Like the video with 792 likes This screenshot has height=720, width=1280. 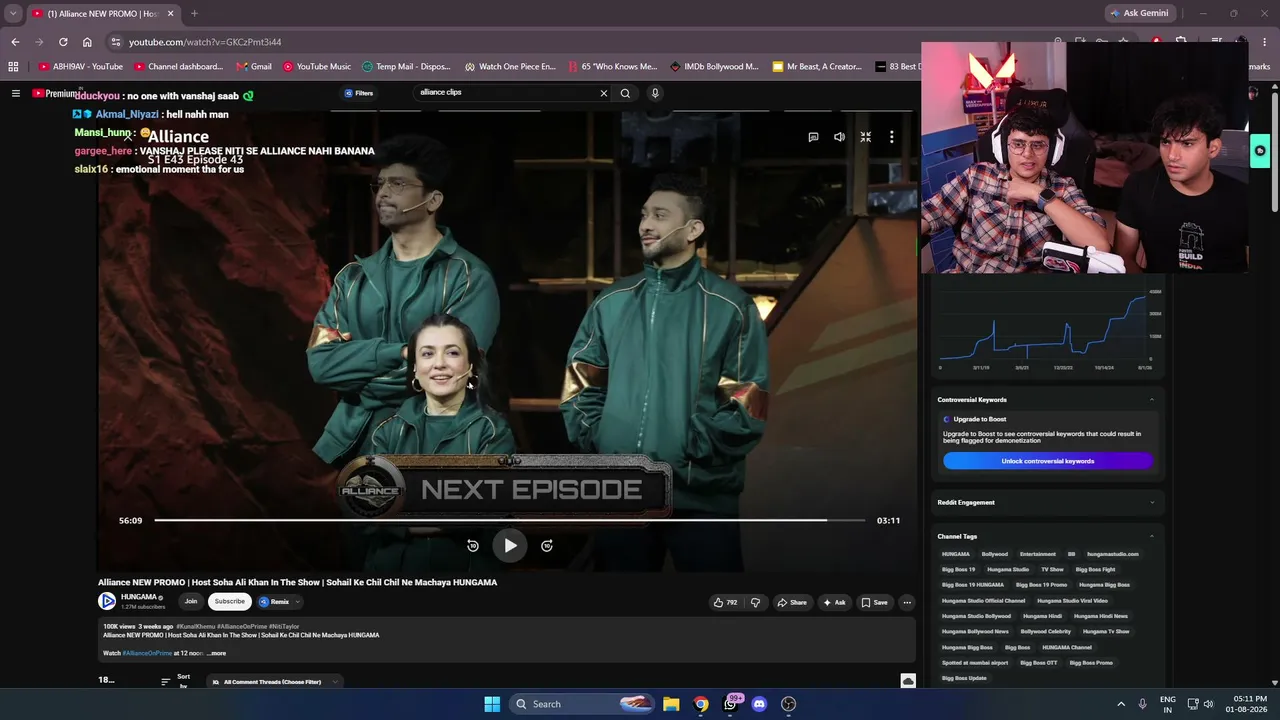(x=725, y=602)
